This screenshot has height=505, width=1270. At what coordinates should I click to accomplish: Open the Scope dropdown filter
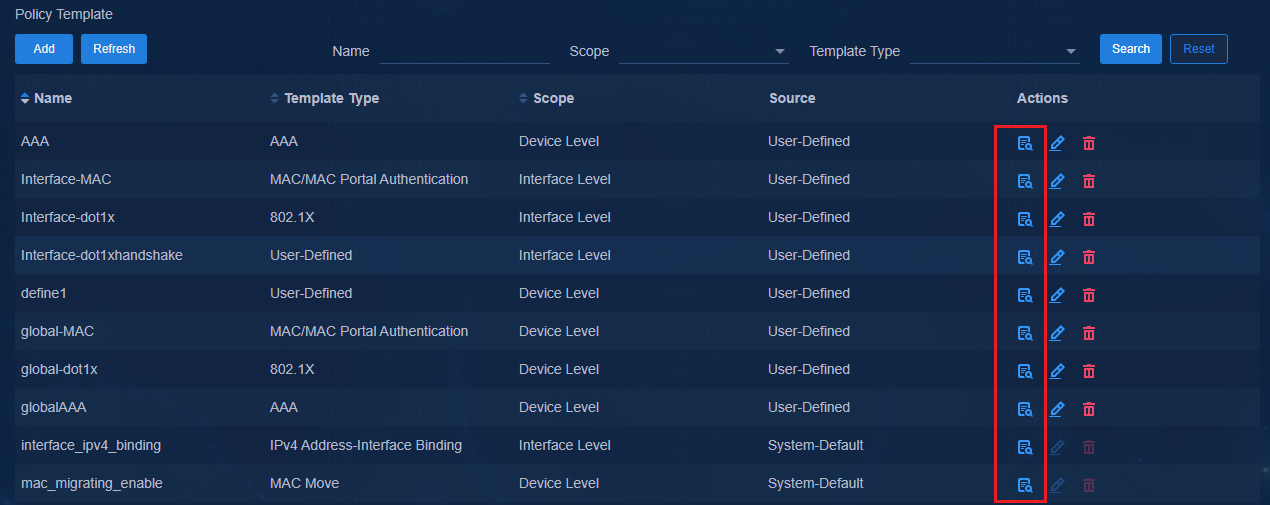[704, 51]
